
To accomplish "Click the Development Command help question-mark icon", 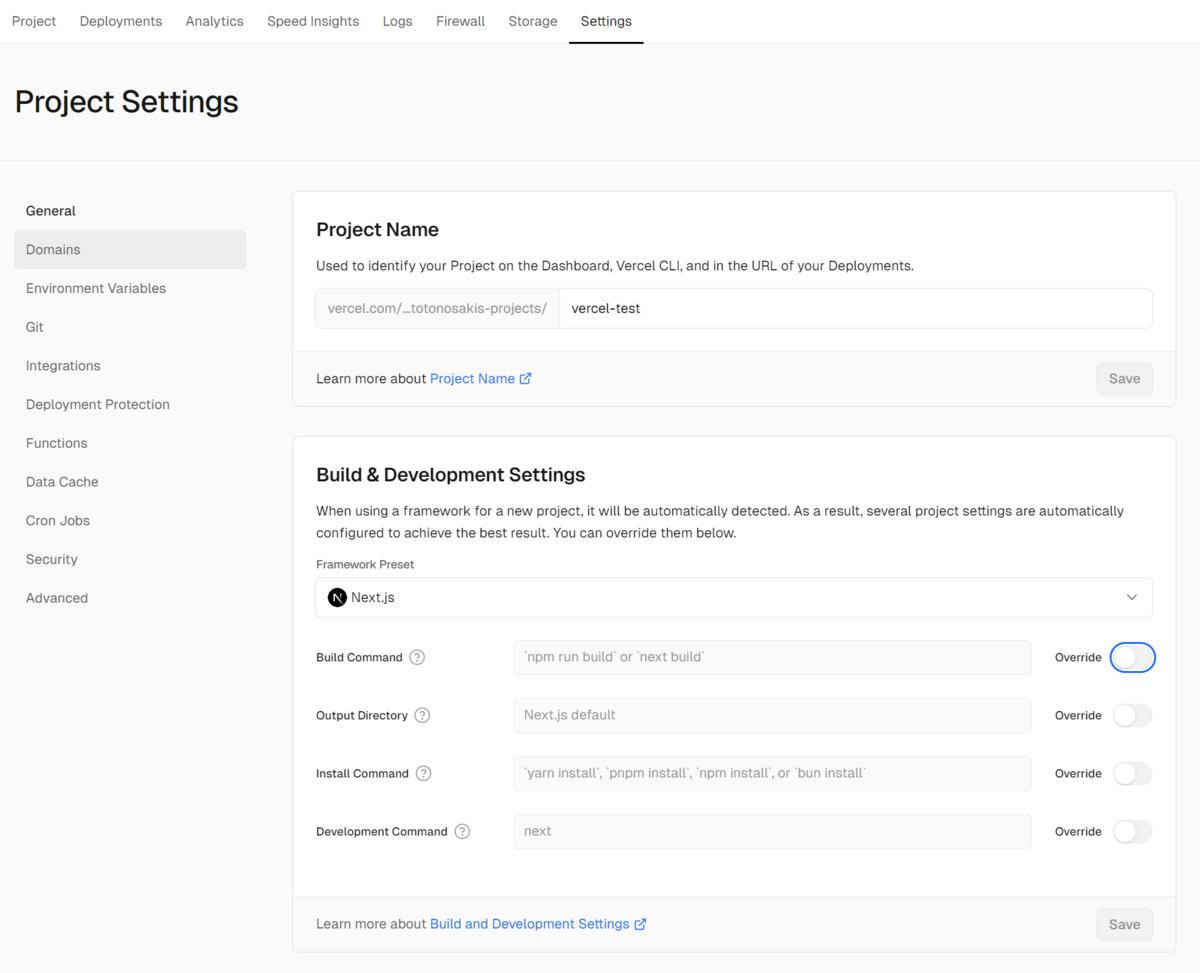I will pyautogui.click(x=462, y=831).
